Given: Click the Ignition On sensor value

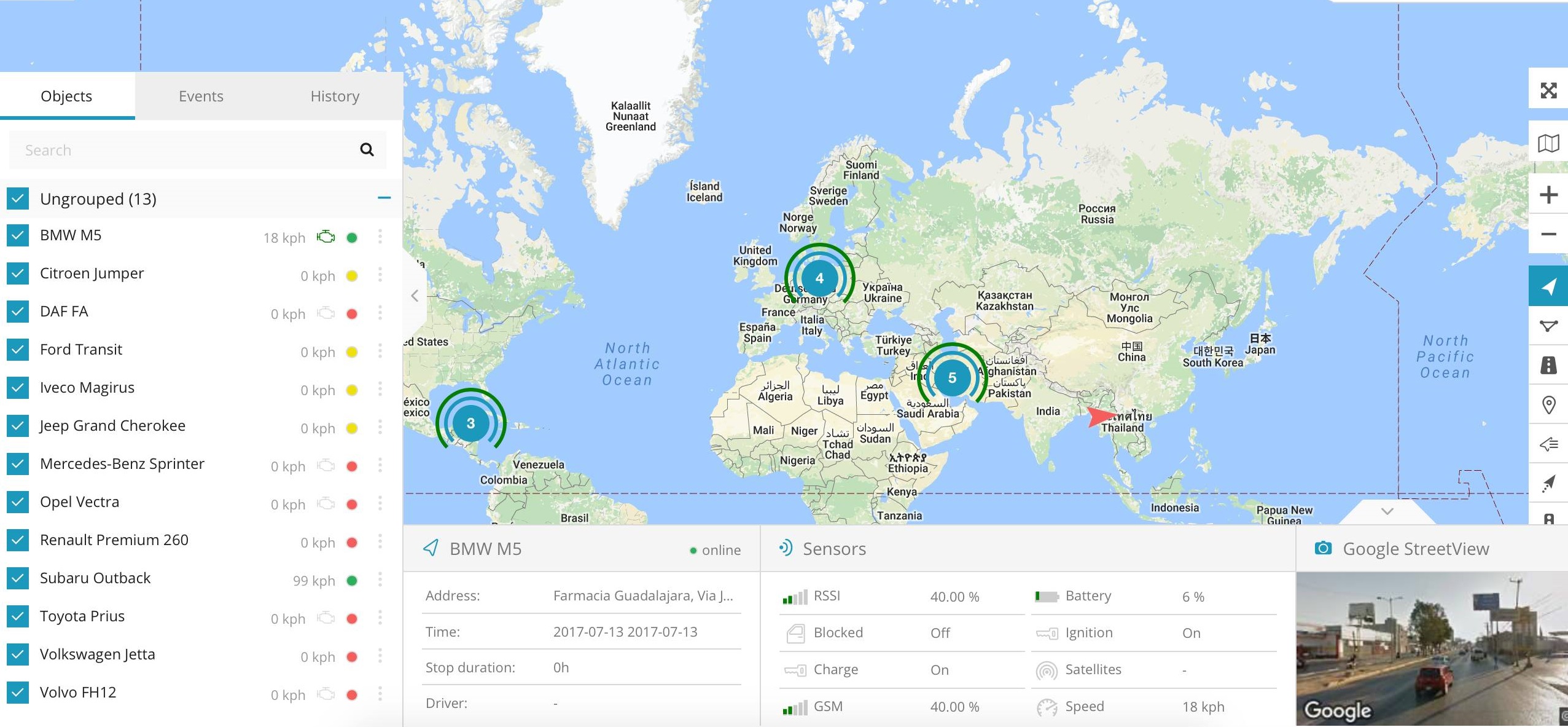Looking at the screenshot, I should tap(1191, 633).
